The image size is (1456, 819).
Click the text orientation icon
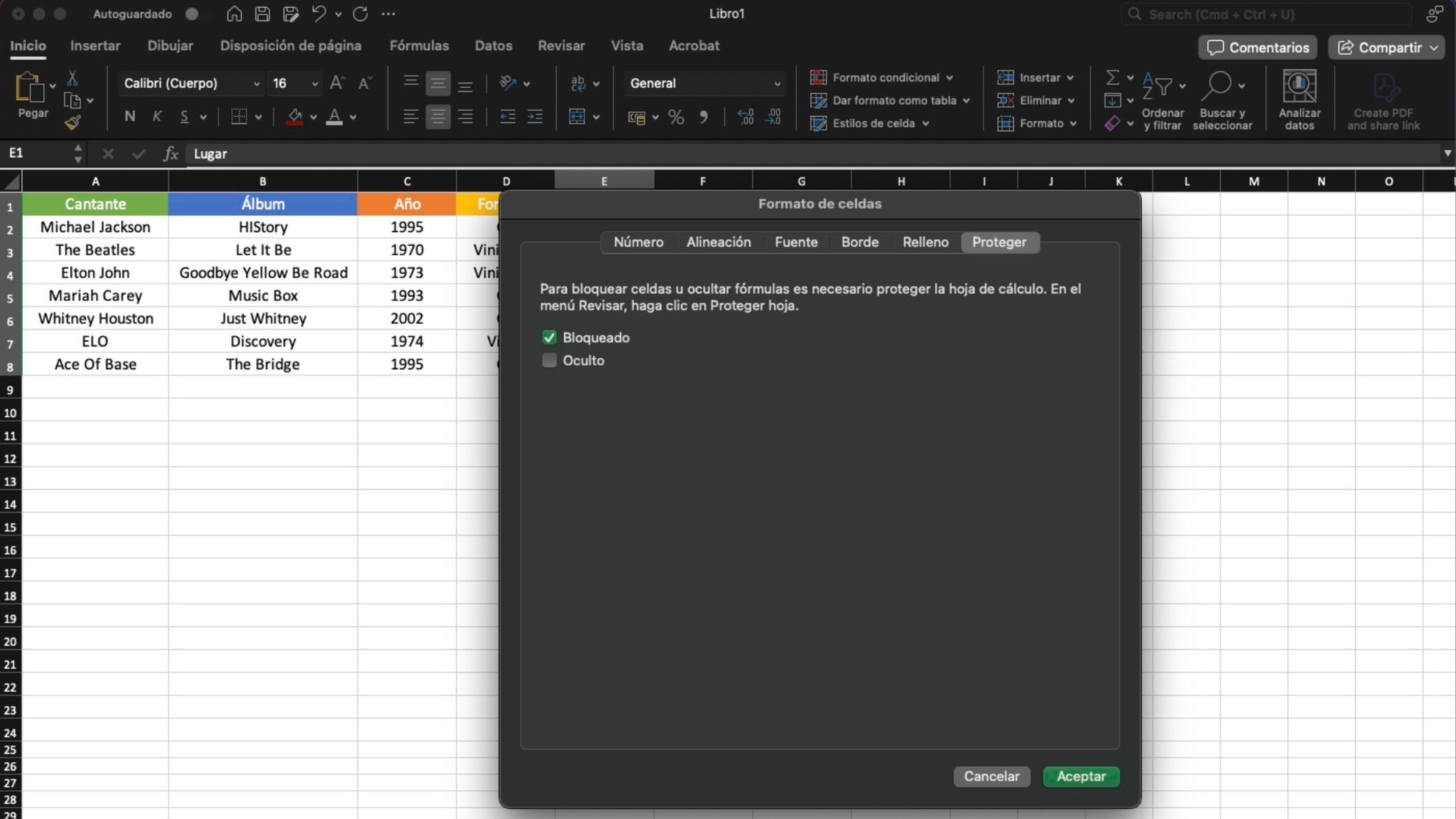click(508, 83)
